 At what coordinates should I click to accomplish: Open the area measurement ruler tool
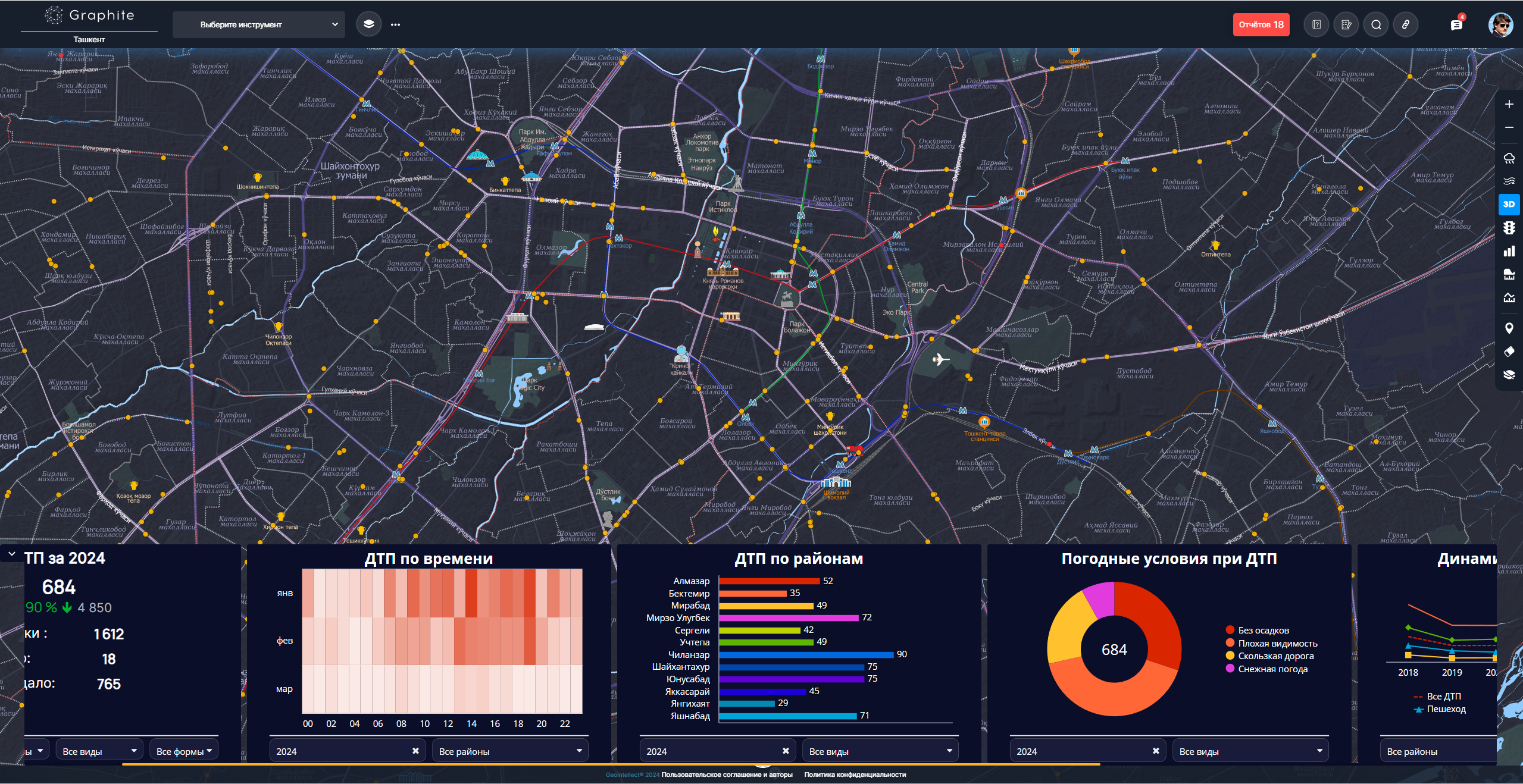click(1509, 274)
